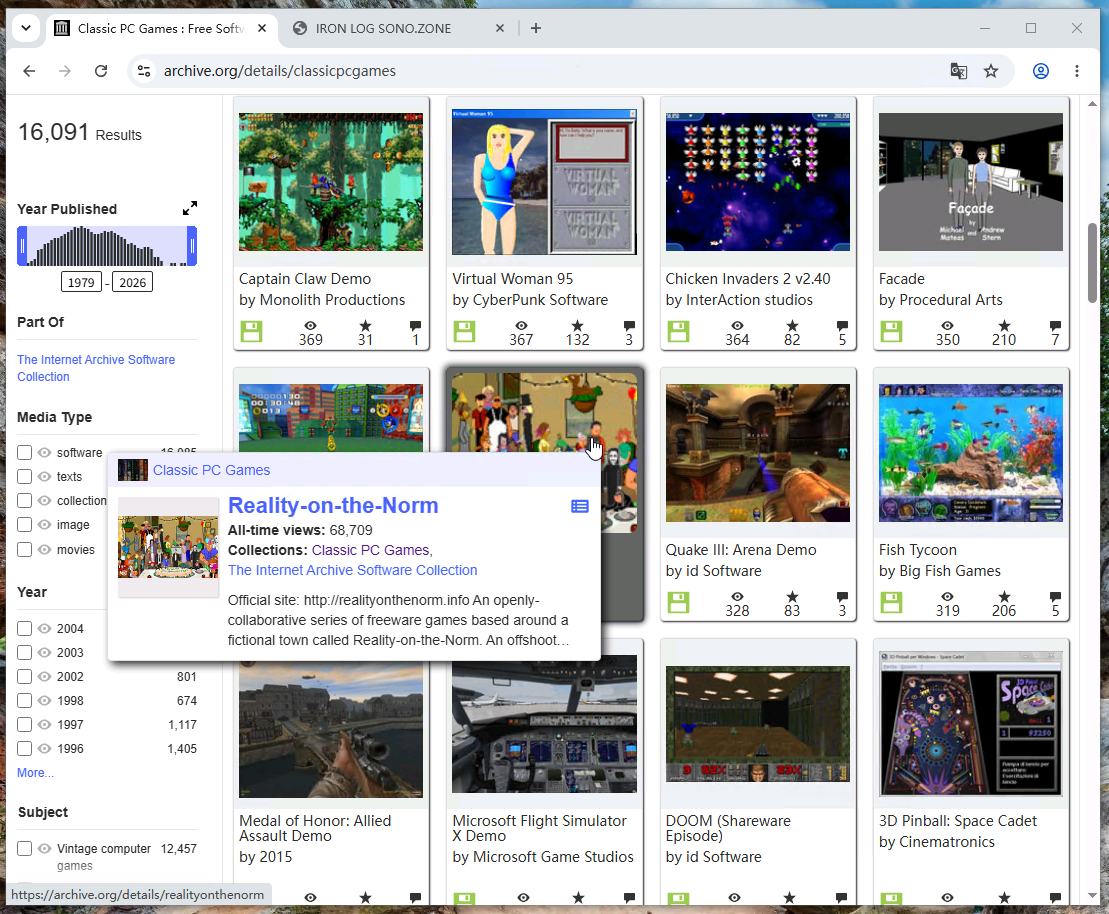Check the software media type checkbox
The height and width of the screenshot is (914, 1109).
[25, 453]
